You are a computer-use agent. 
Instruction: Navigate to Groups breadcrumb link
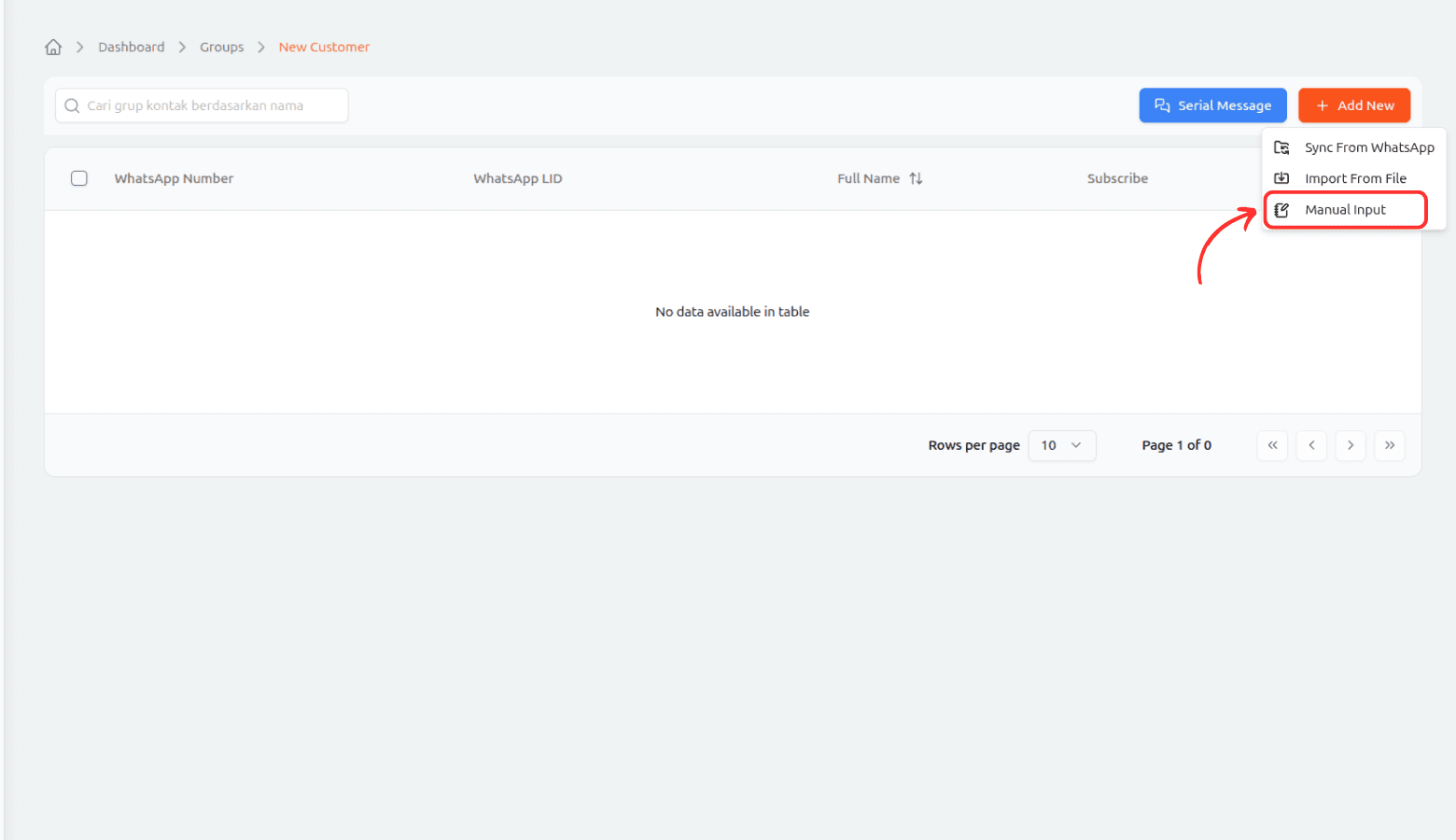coord(221,48)
